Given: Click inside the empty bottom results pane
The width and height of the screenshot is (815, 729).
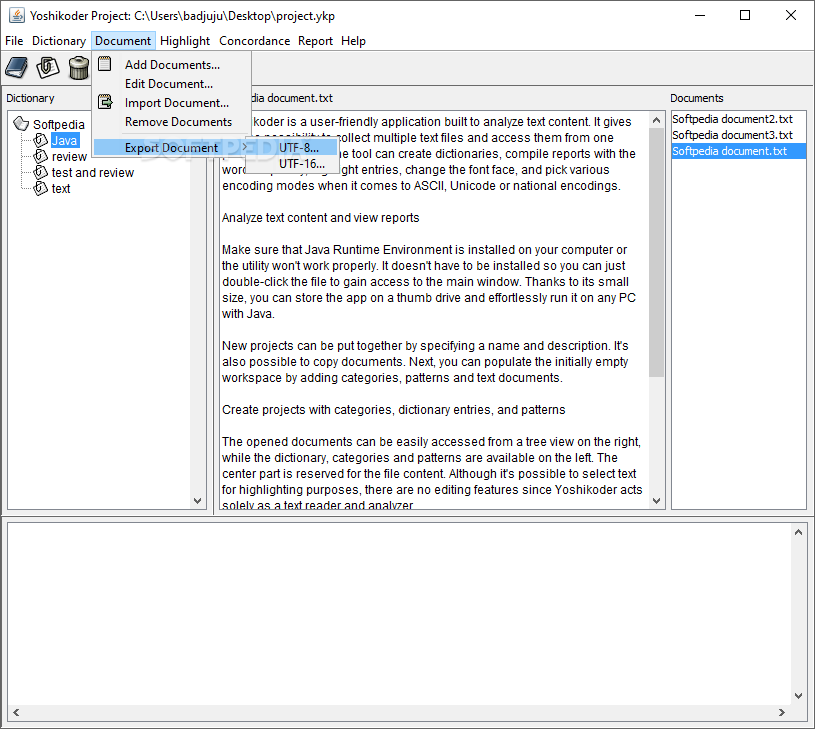Looking at the screenshot, I should (x=399, y=614).
